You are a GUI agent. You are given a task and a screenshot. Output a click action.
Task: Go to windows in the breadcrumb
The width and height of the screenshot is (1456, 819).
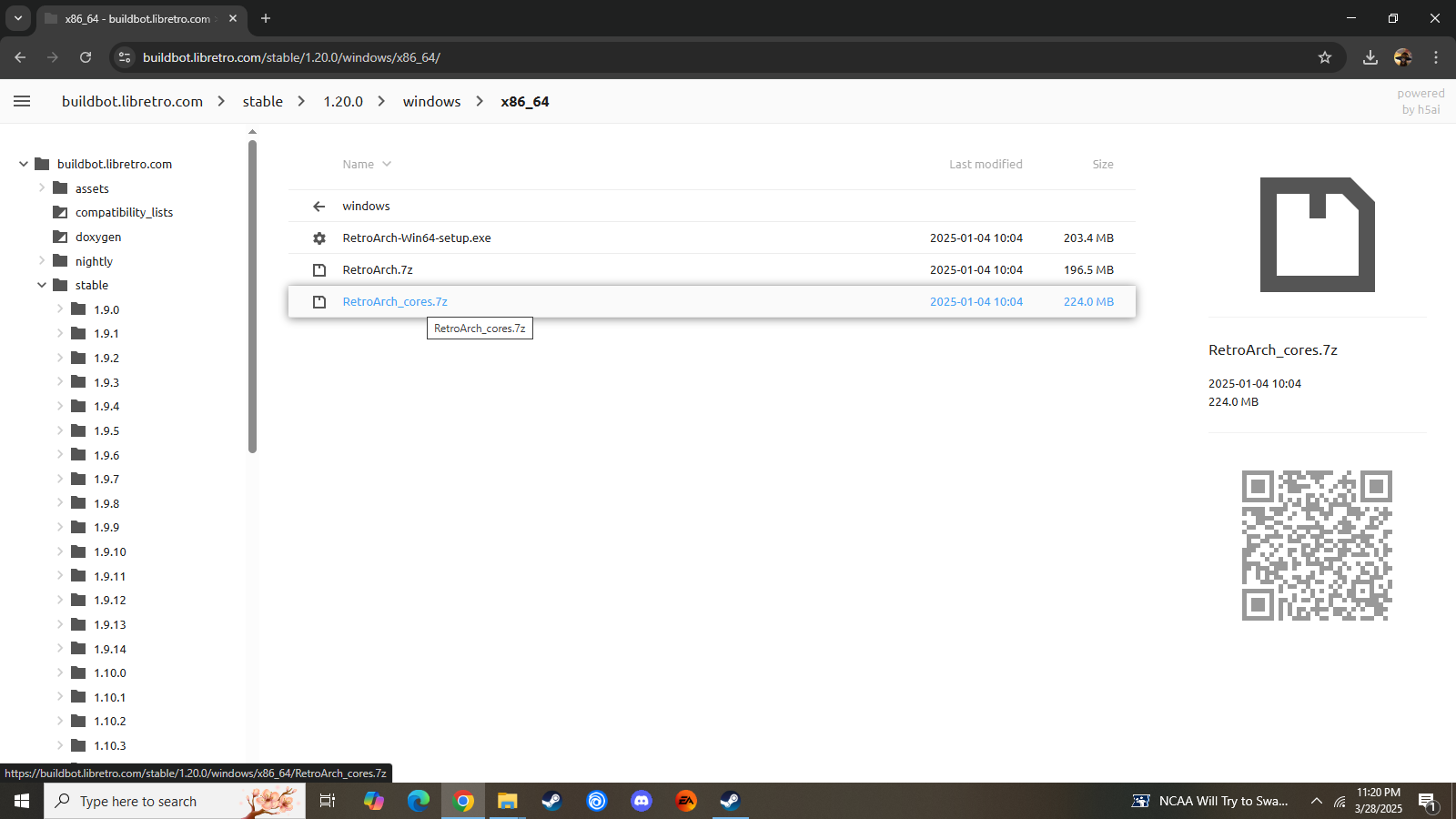pos(432,101)
